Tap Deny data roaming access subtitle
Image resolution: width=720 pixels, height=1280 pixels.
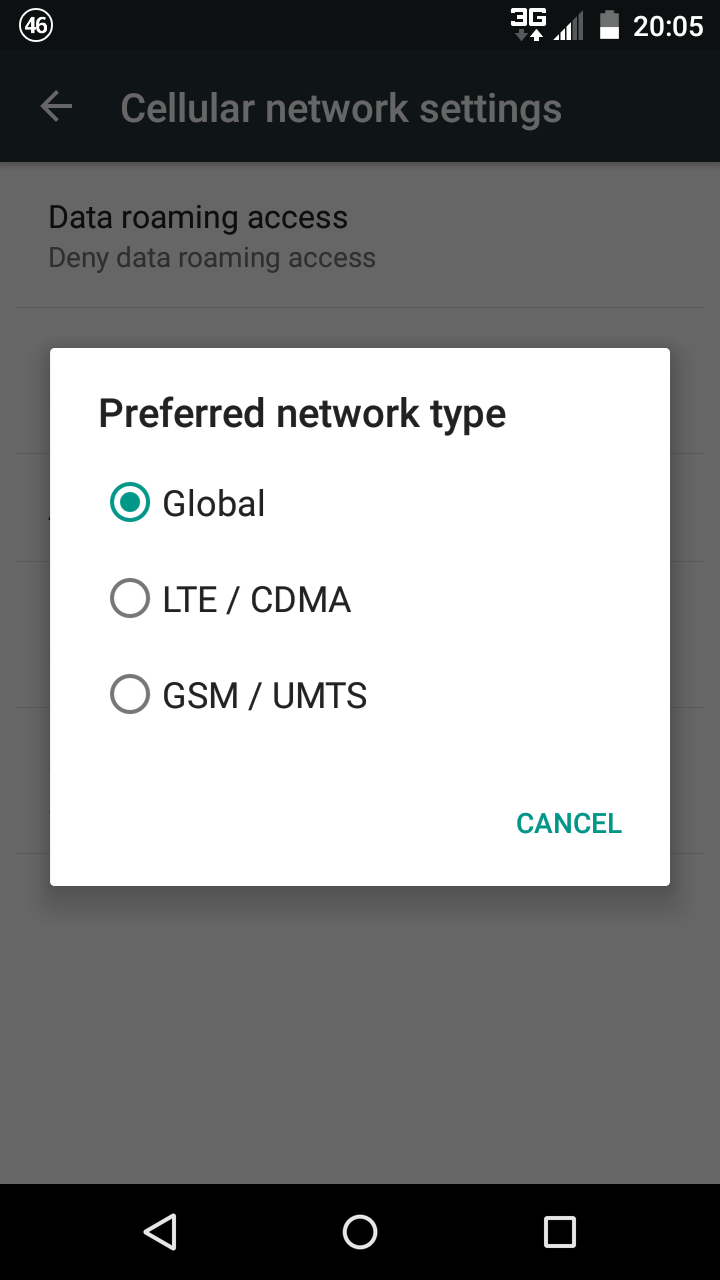[x=212, y=258]
